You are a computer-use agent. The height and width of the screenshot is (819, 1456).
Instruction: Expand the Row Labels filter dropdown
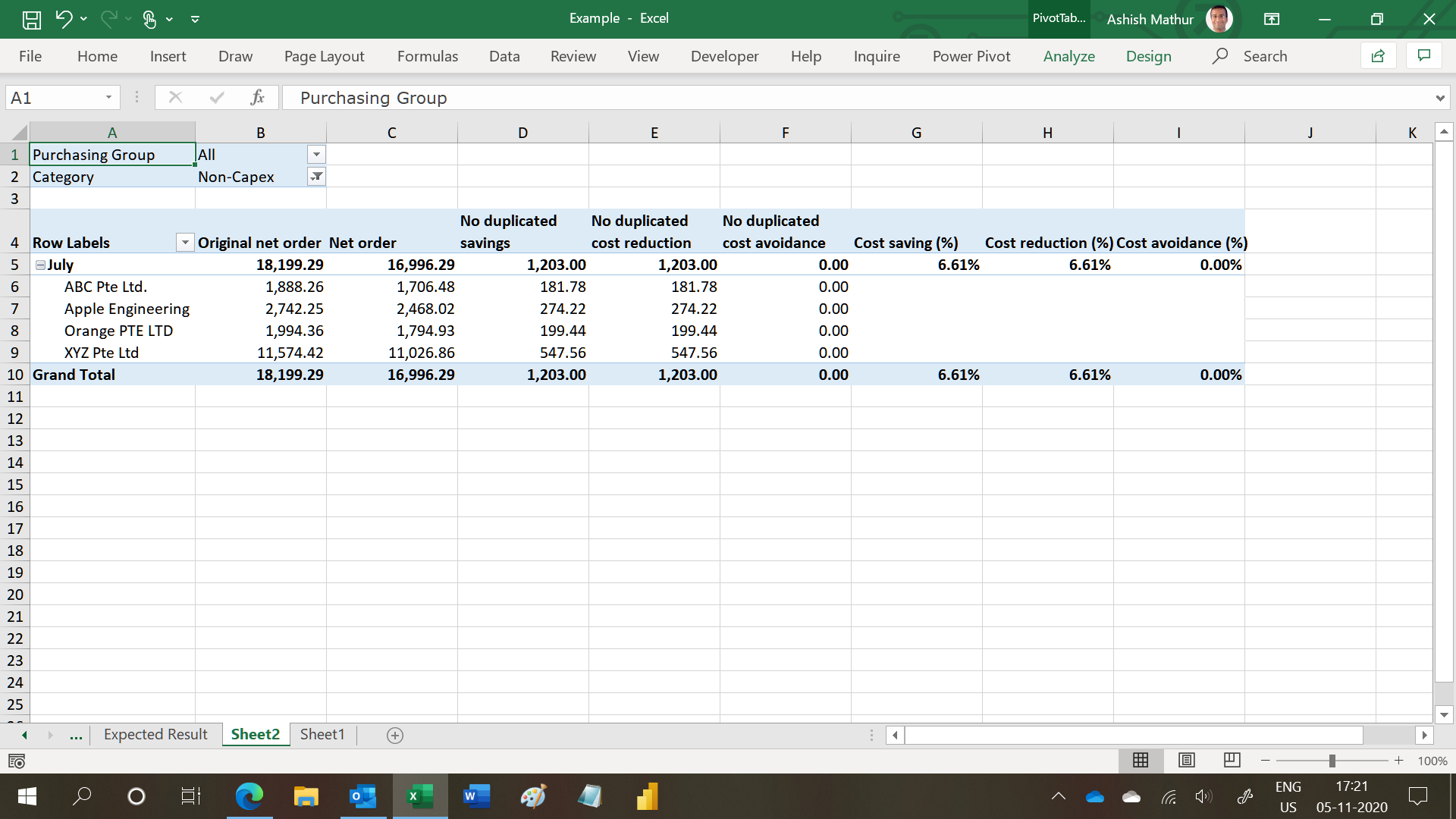[x=185, y=242]
